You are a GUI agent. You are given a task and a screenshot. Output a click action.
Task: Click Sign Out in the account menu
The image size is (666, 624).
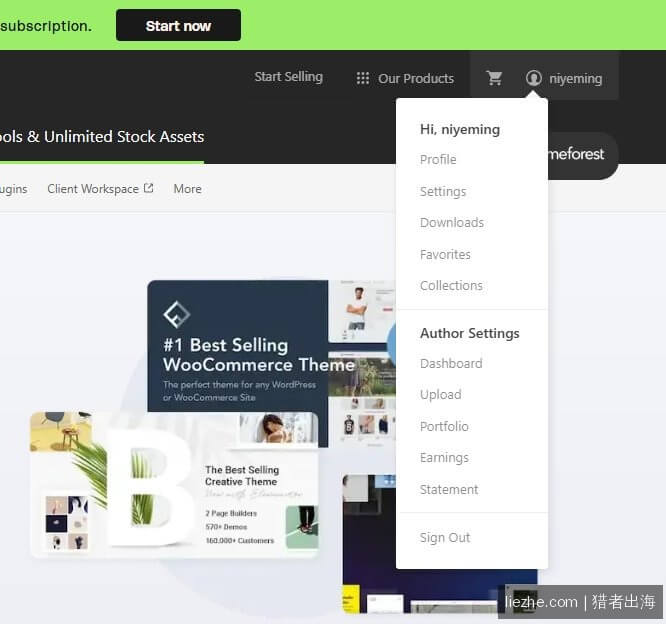445,538
